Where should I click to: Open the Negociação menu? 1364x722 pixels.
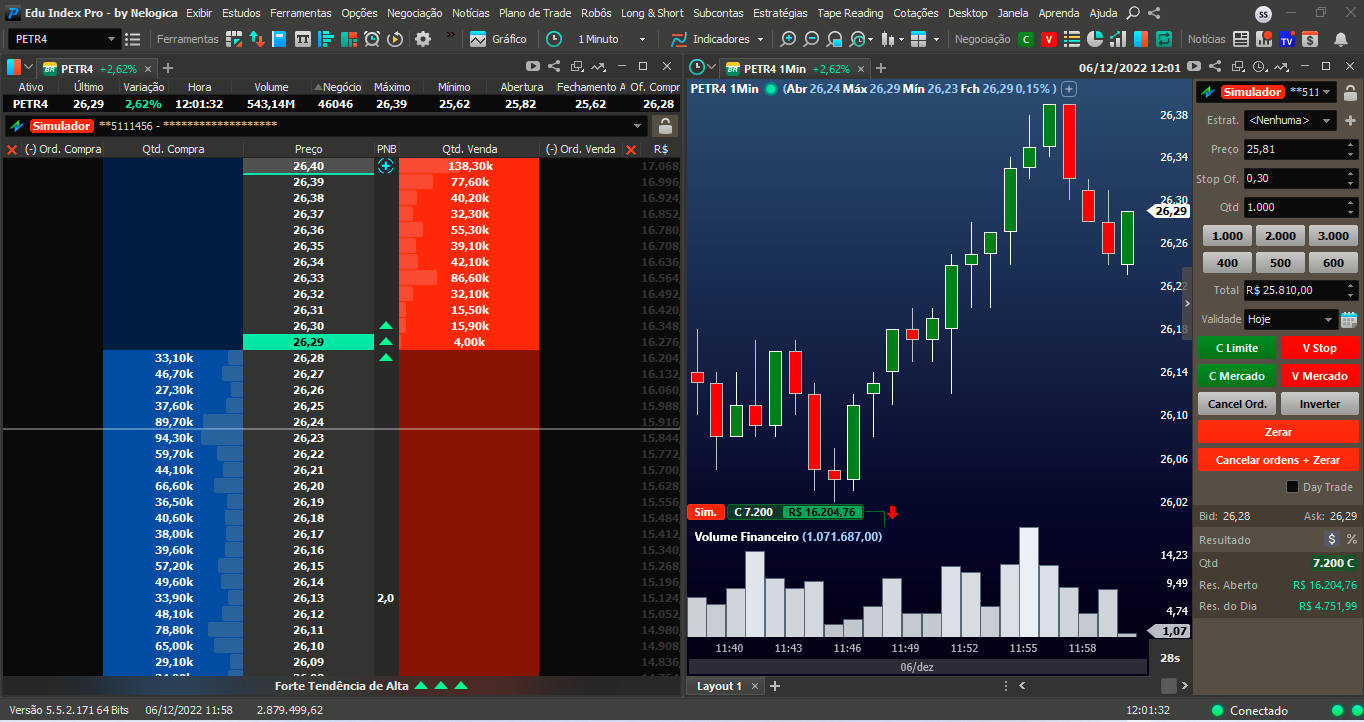coord(414,13)
